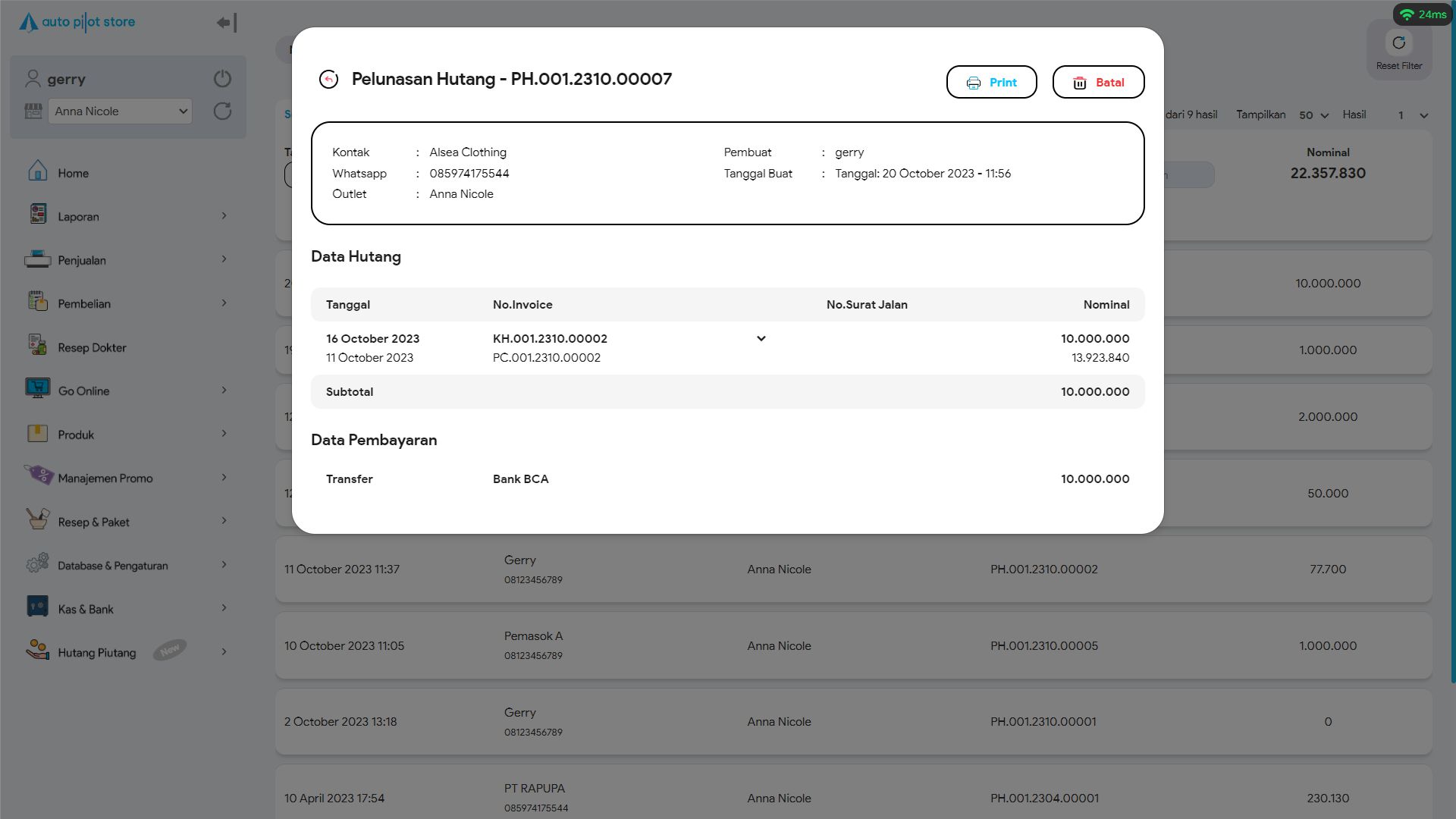Click the back arrow icon beside Pelunasan Hutang
The height and width of the screenshot is (819, 1456).
[328, 80]
